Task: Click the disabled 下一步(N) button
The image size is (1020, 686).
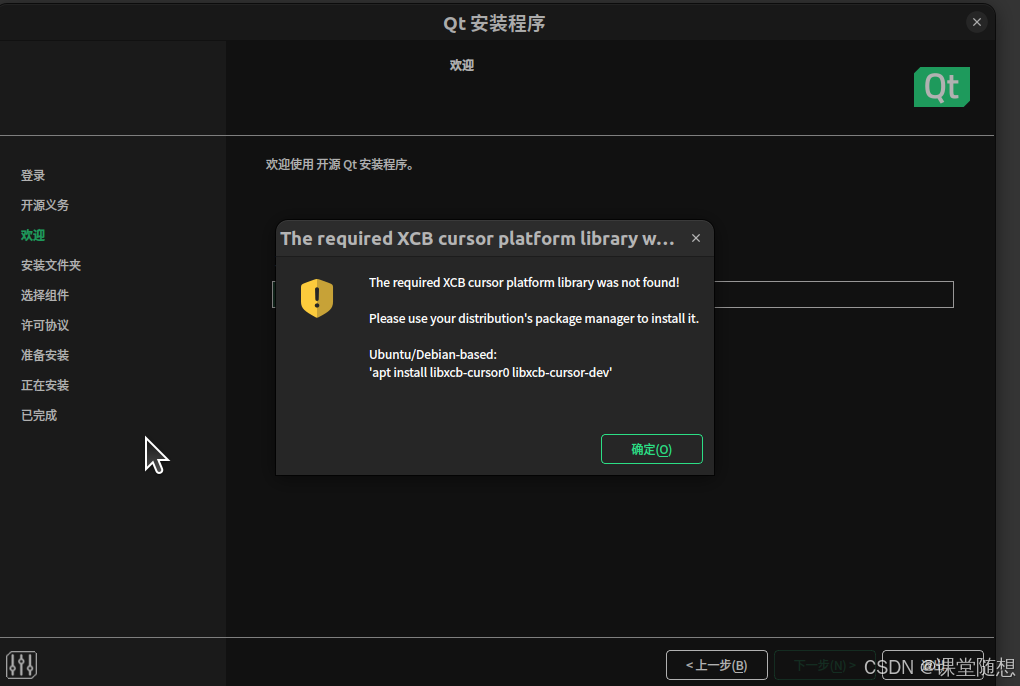Action: (x=824, y=665)
